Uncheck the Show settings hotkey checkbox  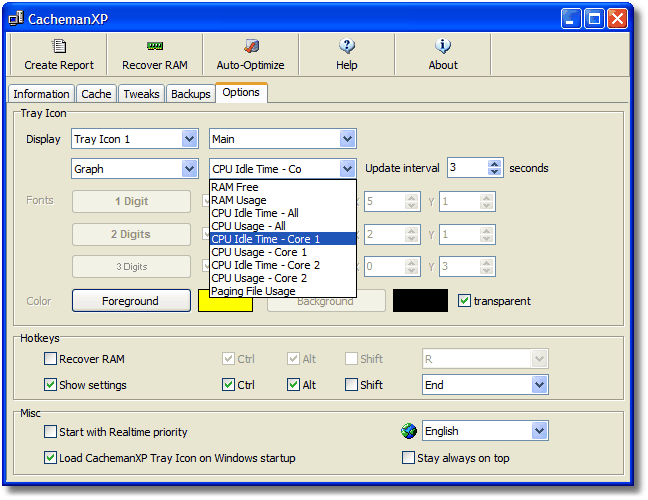pyautogui.click(x=50, y=384)
